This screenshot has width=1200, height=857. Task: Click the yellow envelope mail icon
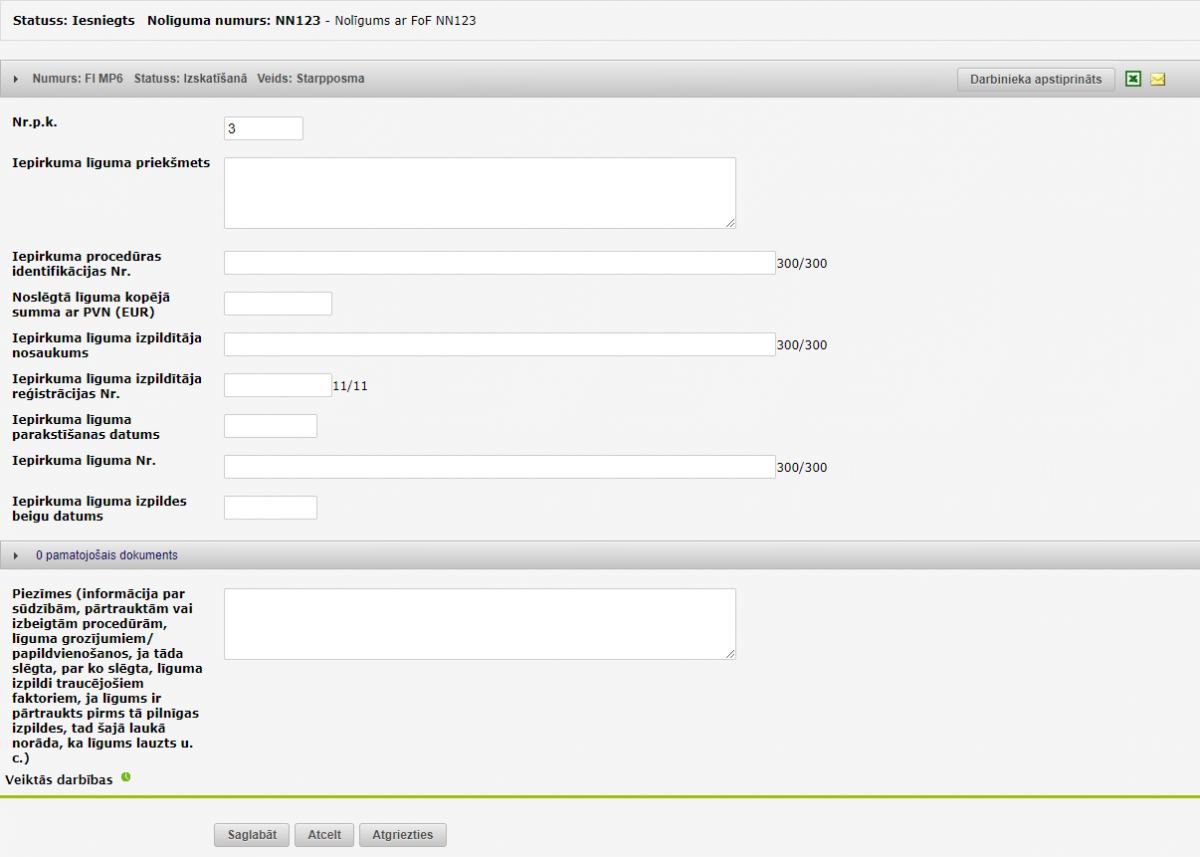[1158, 79]
